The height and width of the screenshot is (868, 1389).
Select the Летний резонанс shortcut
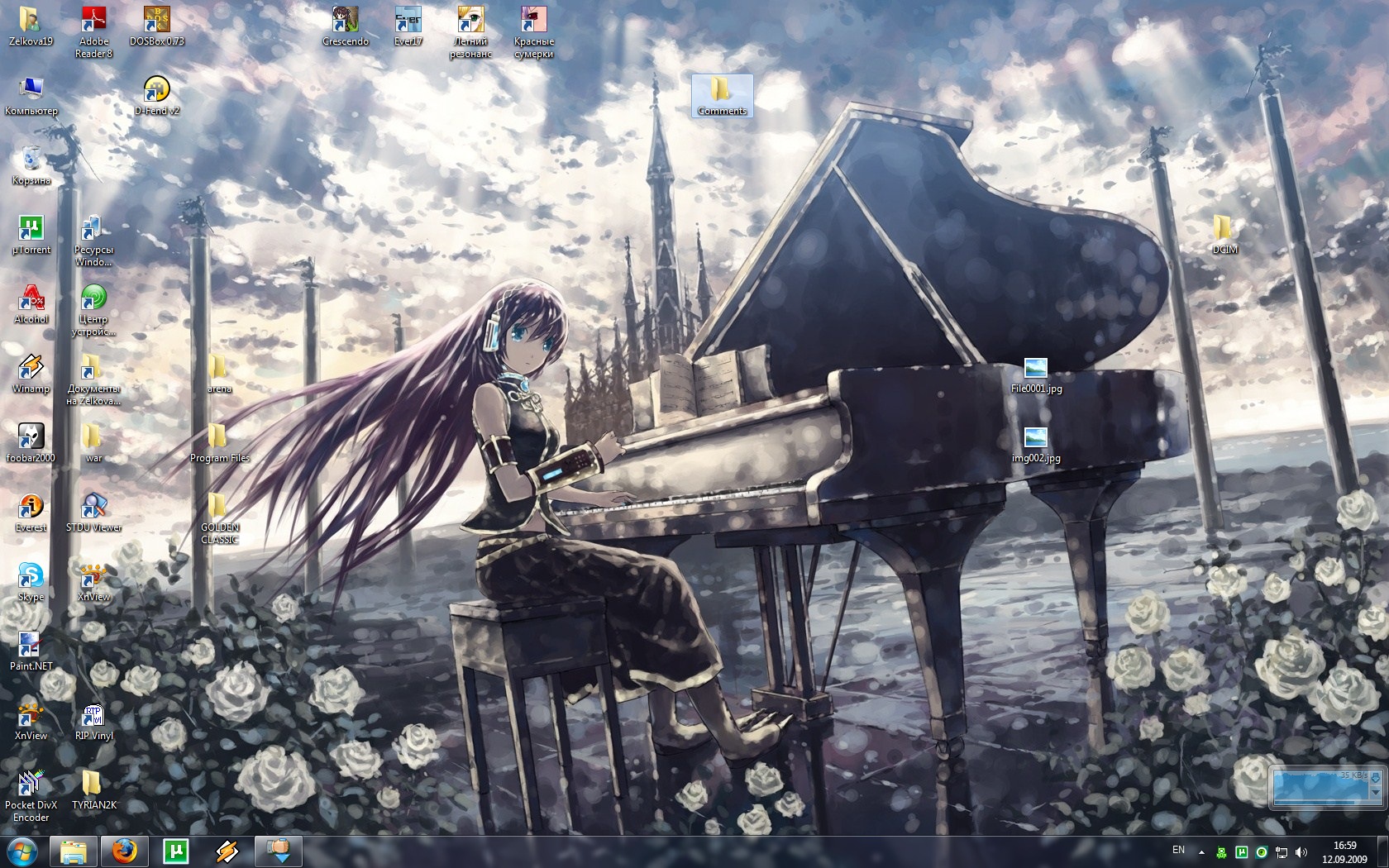470,31
